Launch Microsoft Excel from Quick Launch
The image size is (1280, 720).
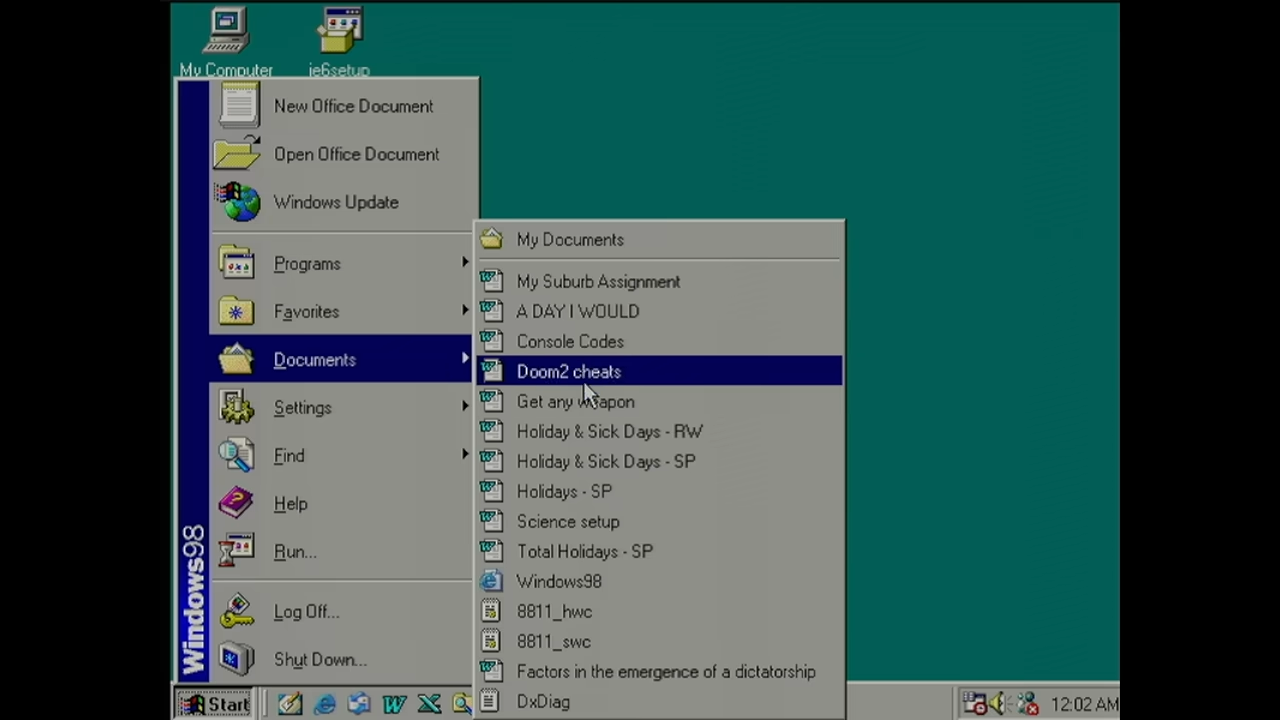pos(429,704)
